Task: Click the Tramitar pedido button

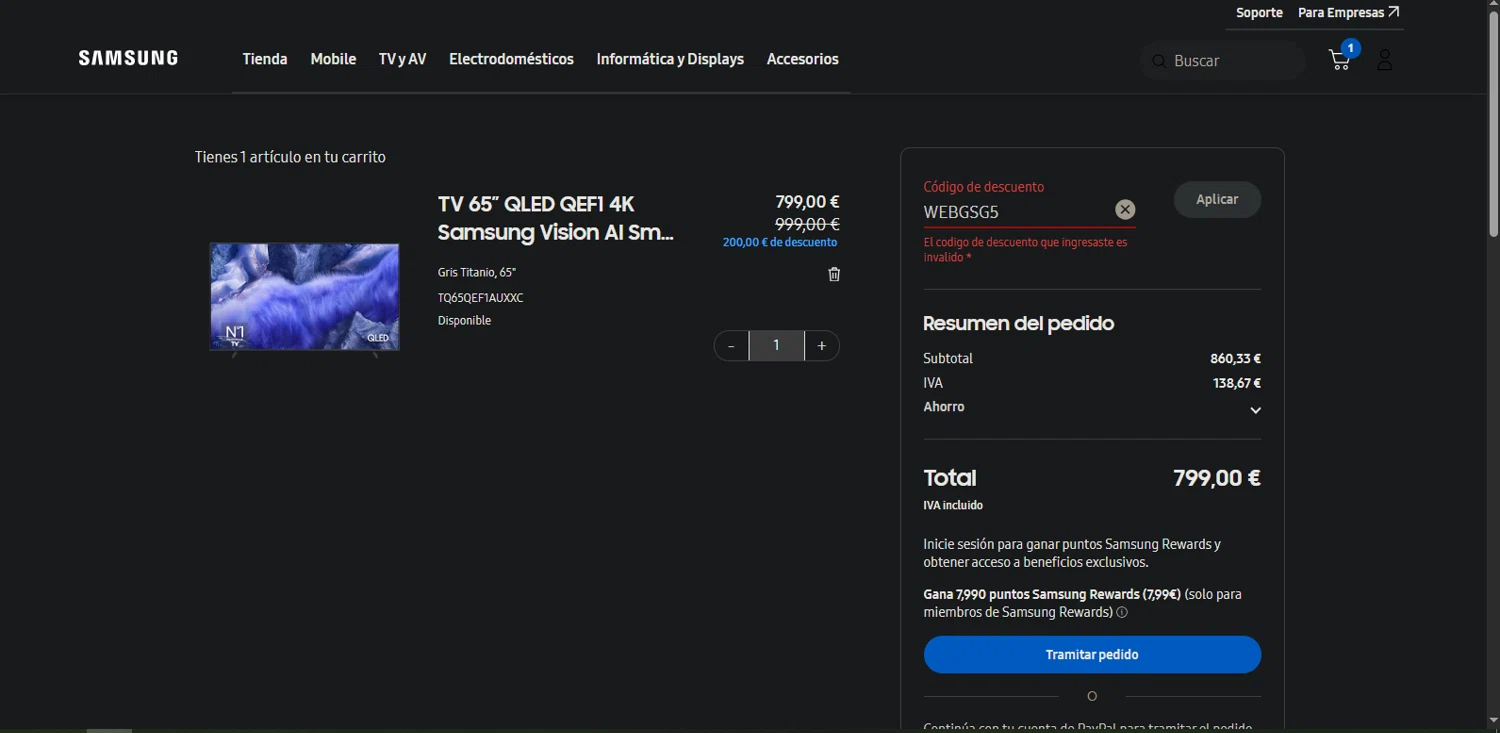Action: point(1092,655)
